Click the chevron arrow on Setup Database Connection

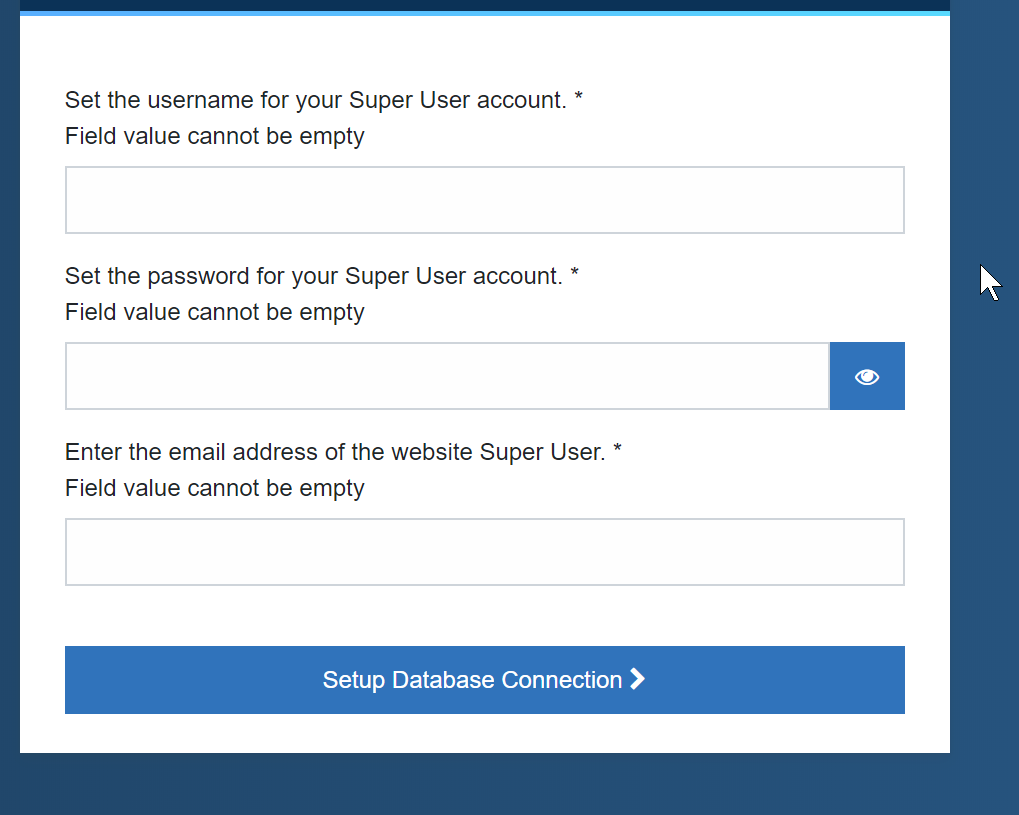click(638, 679)
